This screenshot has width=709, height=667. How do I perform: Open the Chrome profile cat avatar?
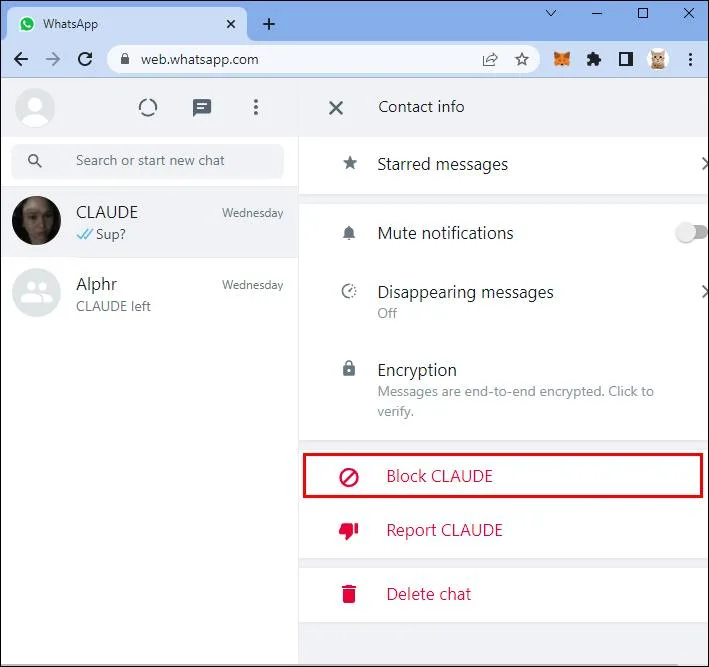coord(658,59)
